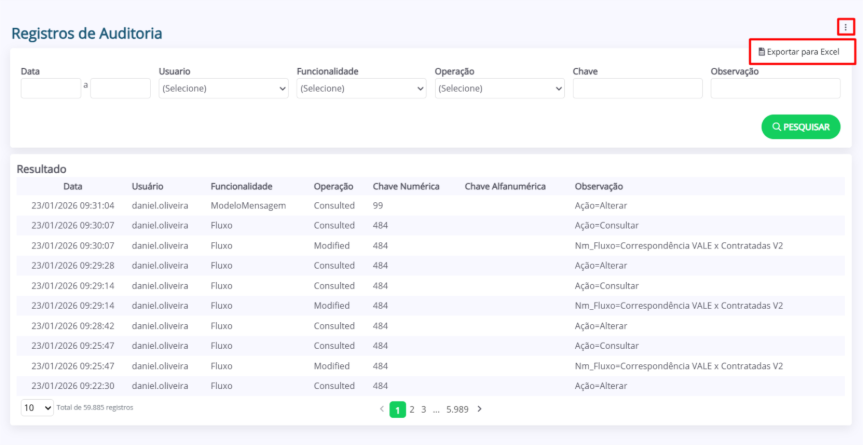Select the cell 23/01/2026 09:22:30

73,386
